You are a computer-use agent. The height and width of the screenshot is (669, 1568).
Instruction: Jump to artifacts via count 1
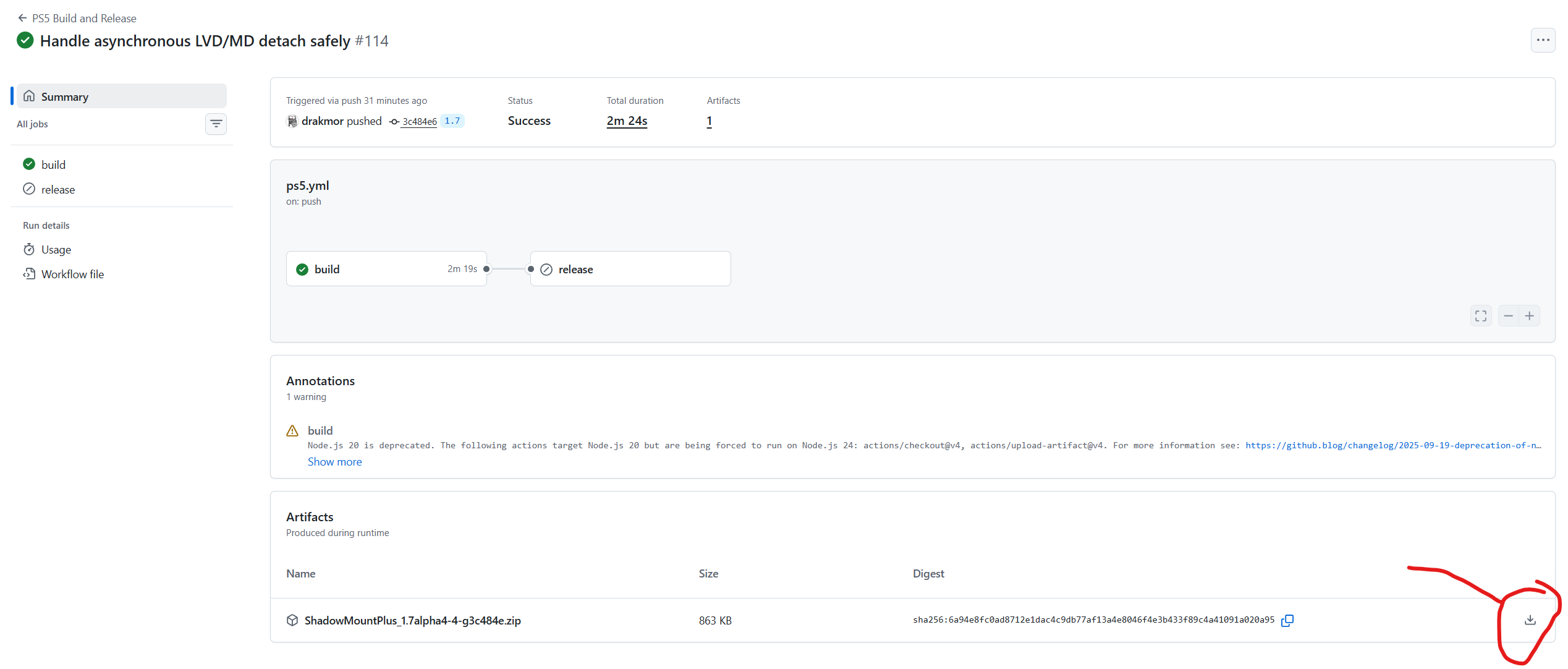pyautogui.click(x=710, y=121)
